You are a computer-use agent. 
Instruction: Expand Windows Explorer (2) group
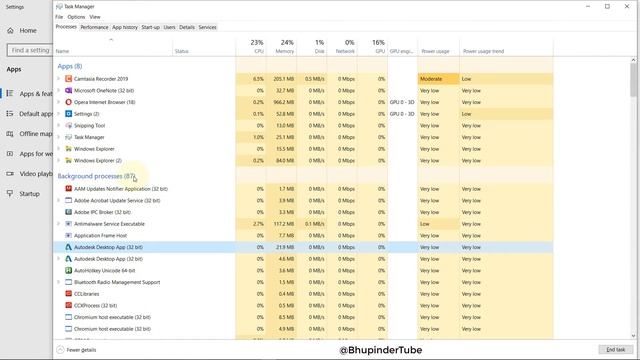pyautogui.click(x=59, y=160)
